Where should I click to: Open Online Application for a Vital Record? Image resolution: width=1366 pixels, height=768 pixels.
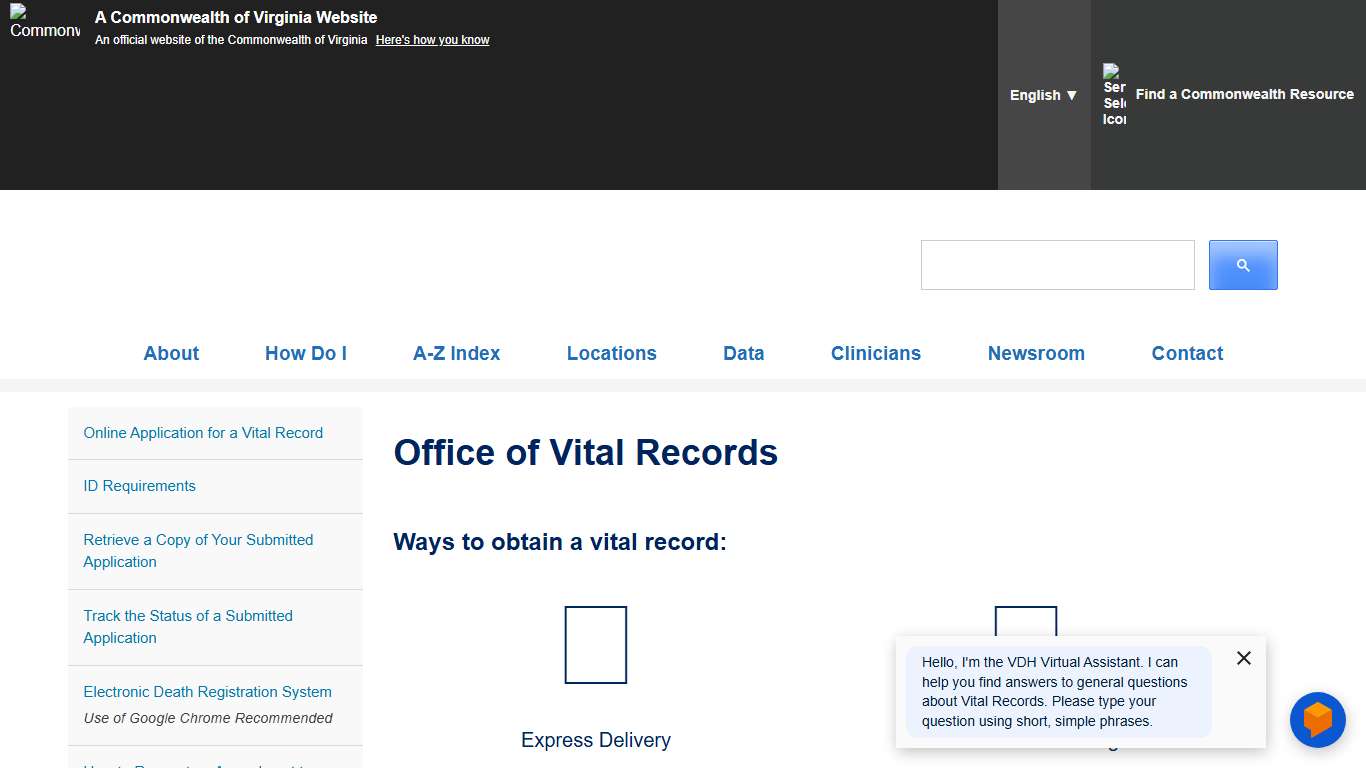[x=203, y=432]
